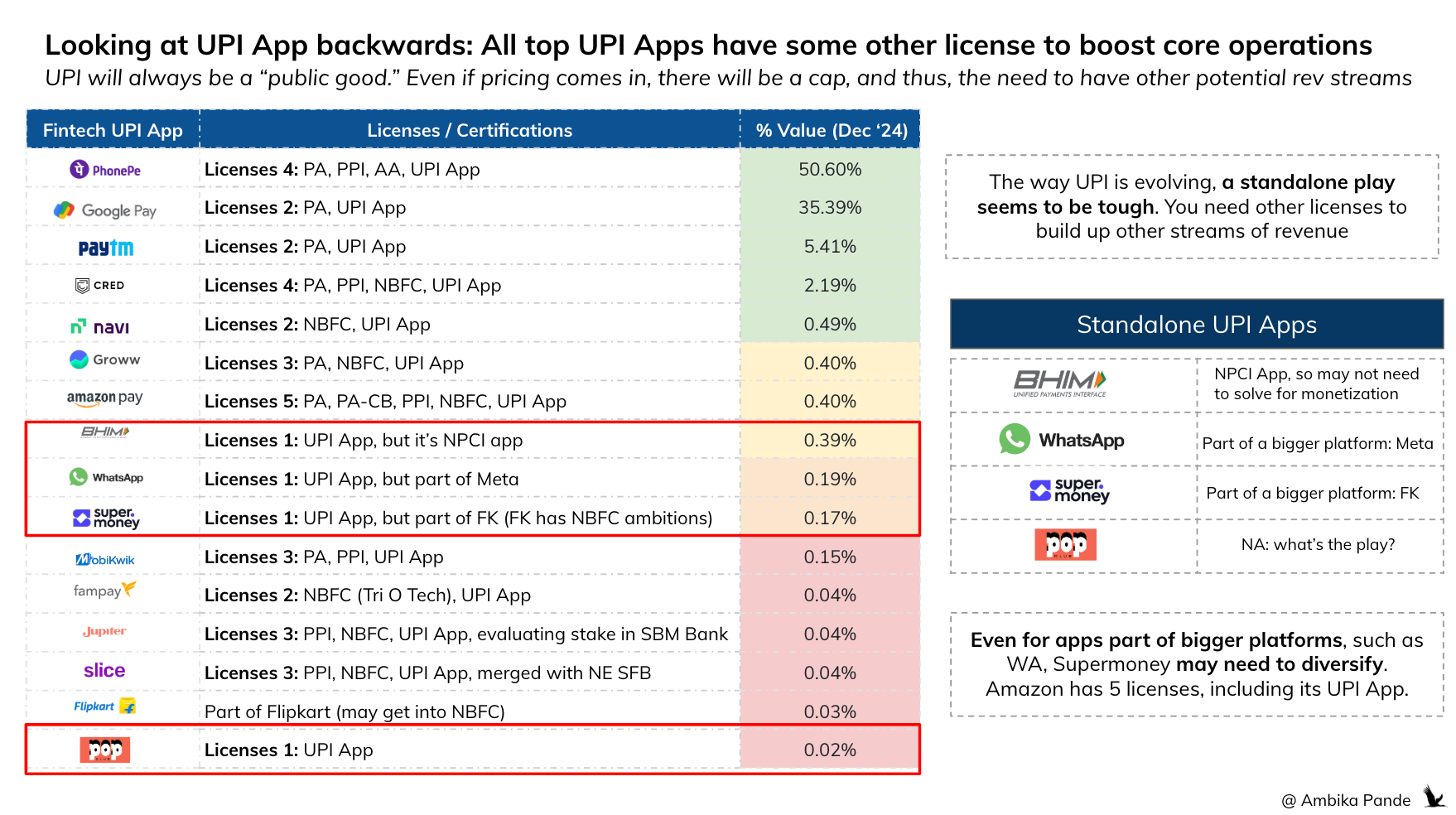Click the super.money logo in the table

106,518
